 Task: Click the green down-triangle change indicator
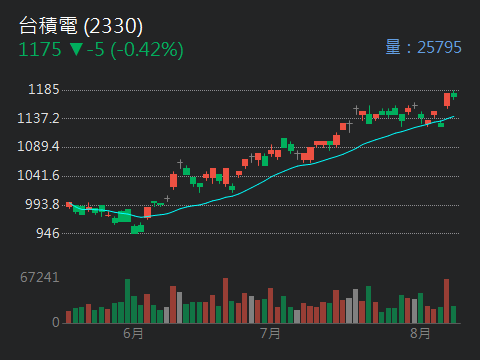[x=76, y=49]
